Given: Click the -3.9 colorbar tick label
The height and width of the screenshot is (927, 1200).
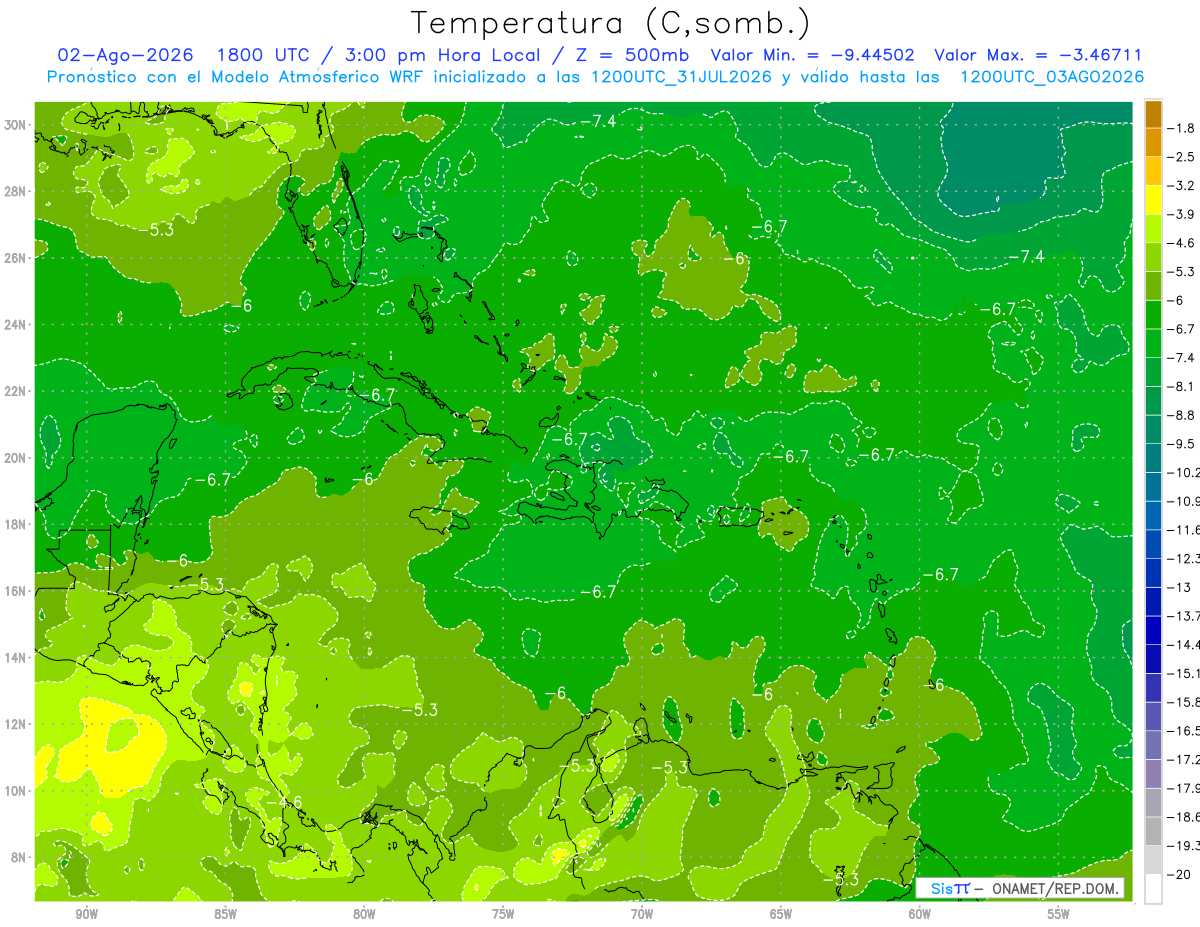Looking at the screenshot, I should pyautogui.click(x=1181, y=214).
